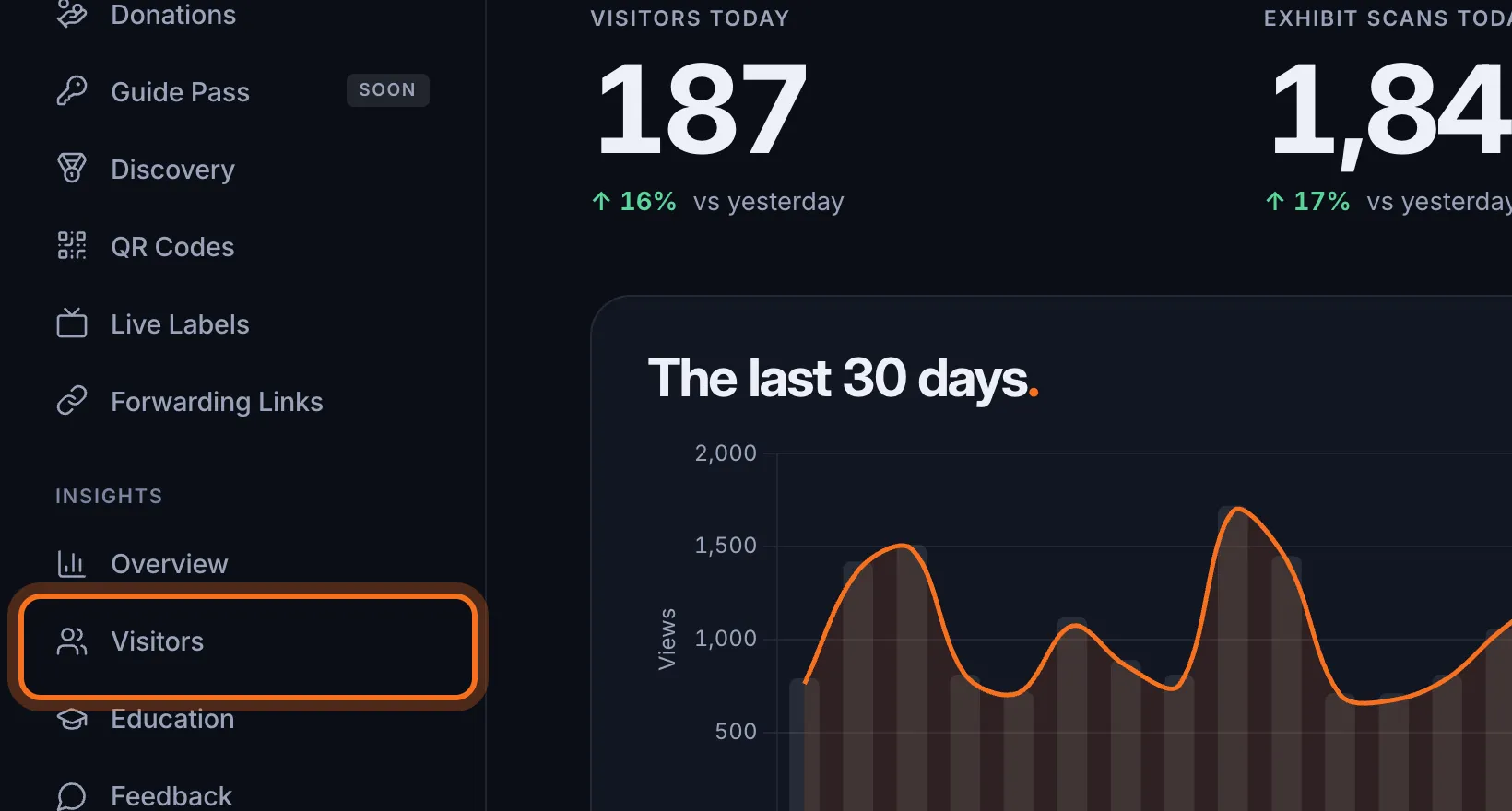Click the VISITORS TODAY label
This screenshot has height=811, width=1512.
(690, 18)
